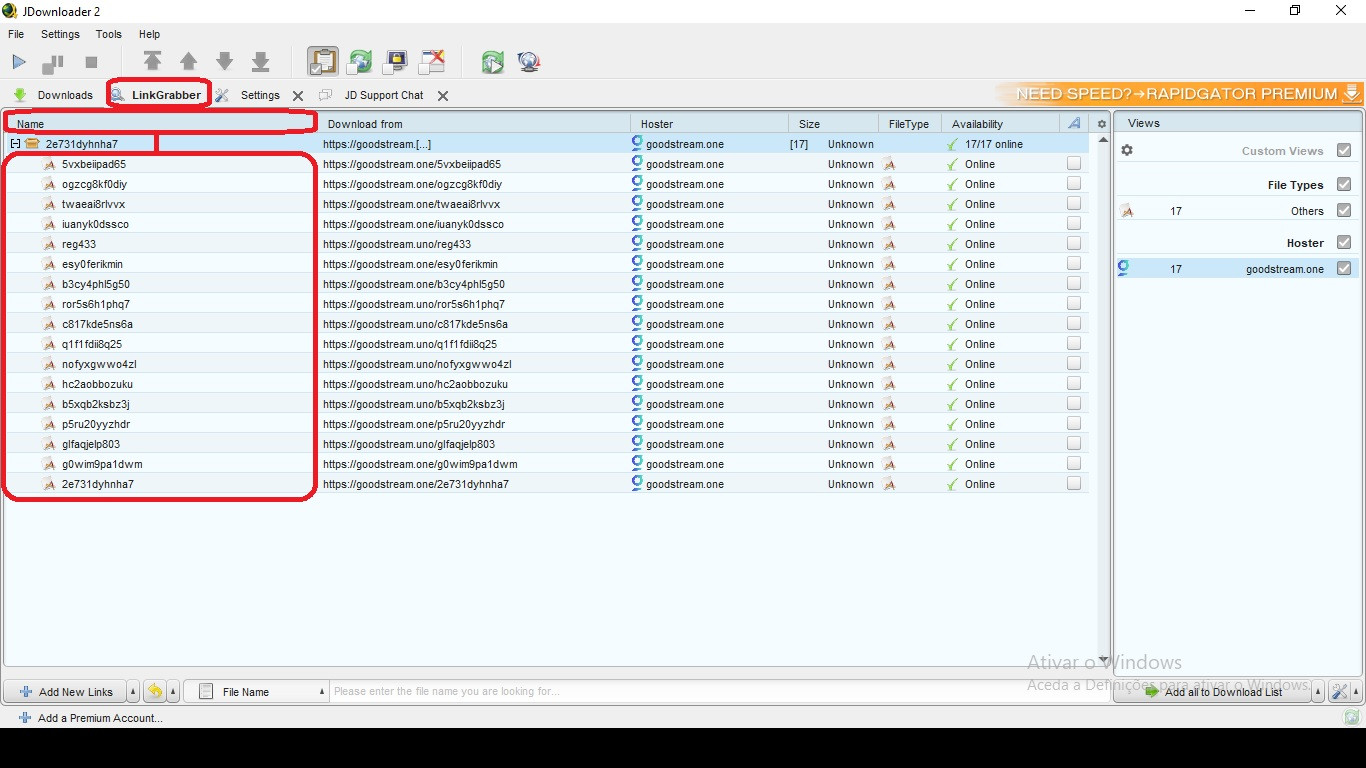
Task: Tick the checkbox in the 5vxbeiipad65 row
Action: point(1074,163)
